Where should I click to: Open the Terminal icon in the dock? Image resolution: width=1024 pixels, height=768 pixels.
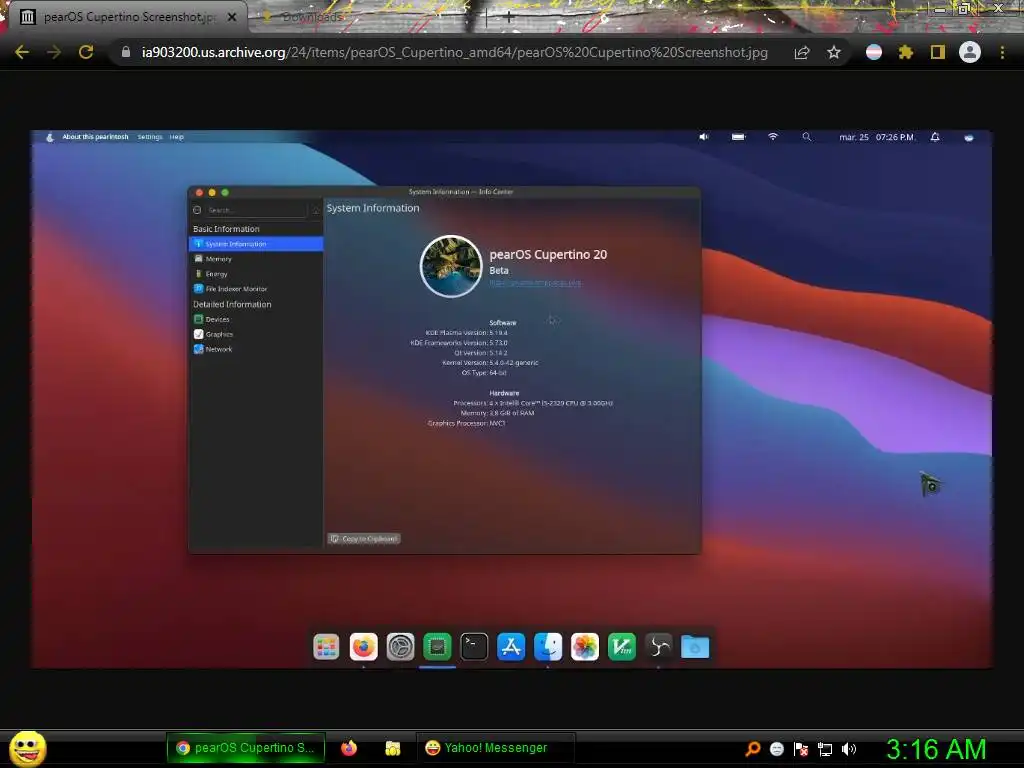[x=474, y=647]
